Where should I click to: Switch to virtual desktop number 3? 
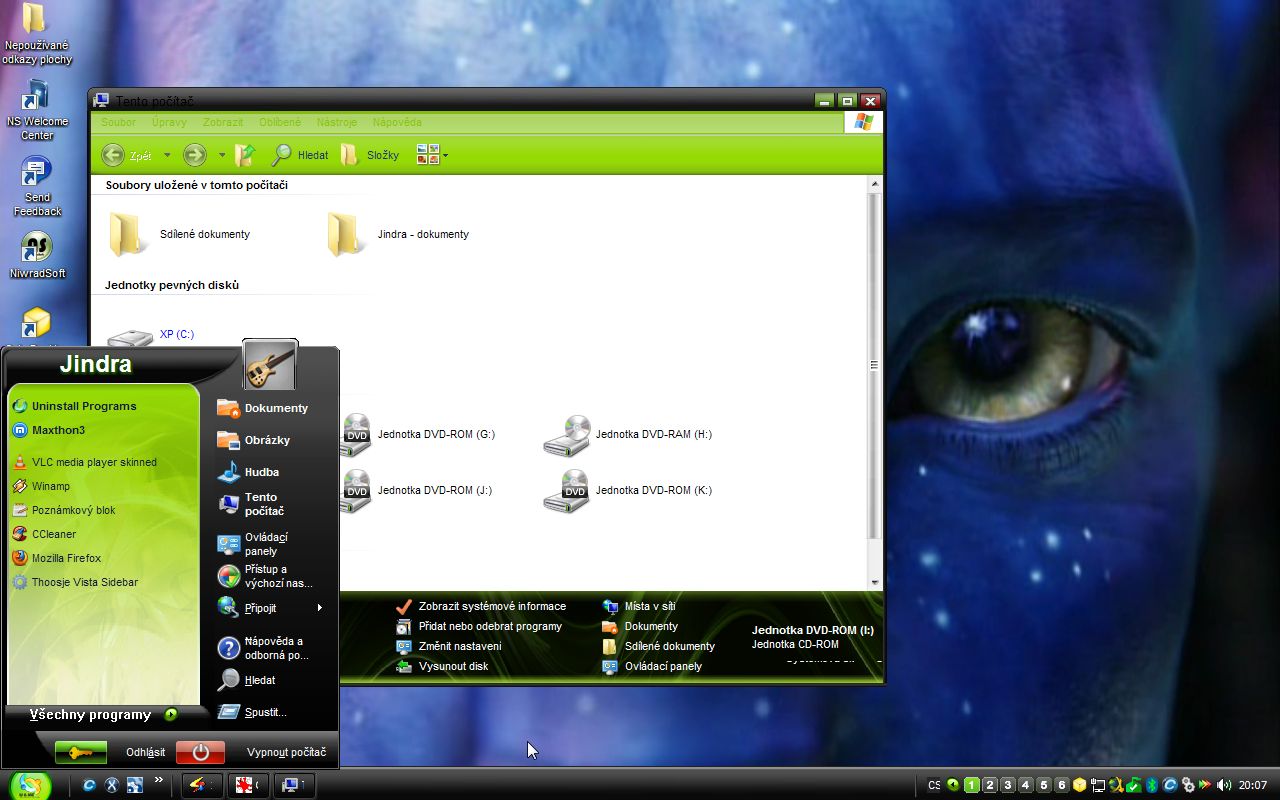tap(1007, 785)
